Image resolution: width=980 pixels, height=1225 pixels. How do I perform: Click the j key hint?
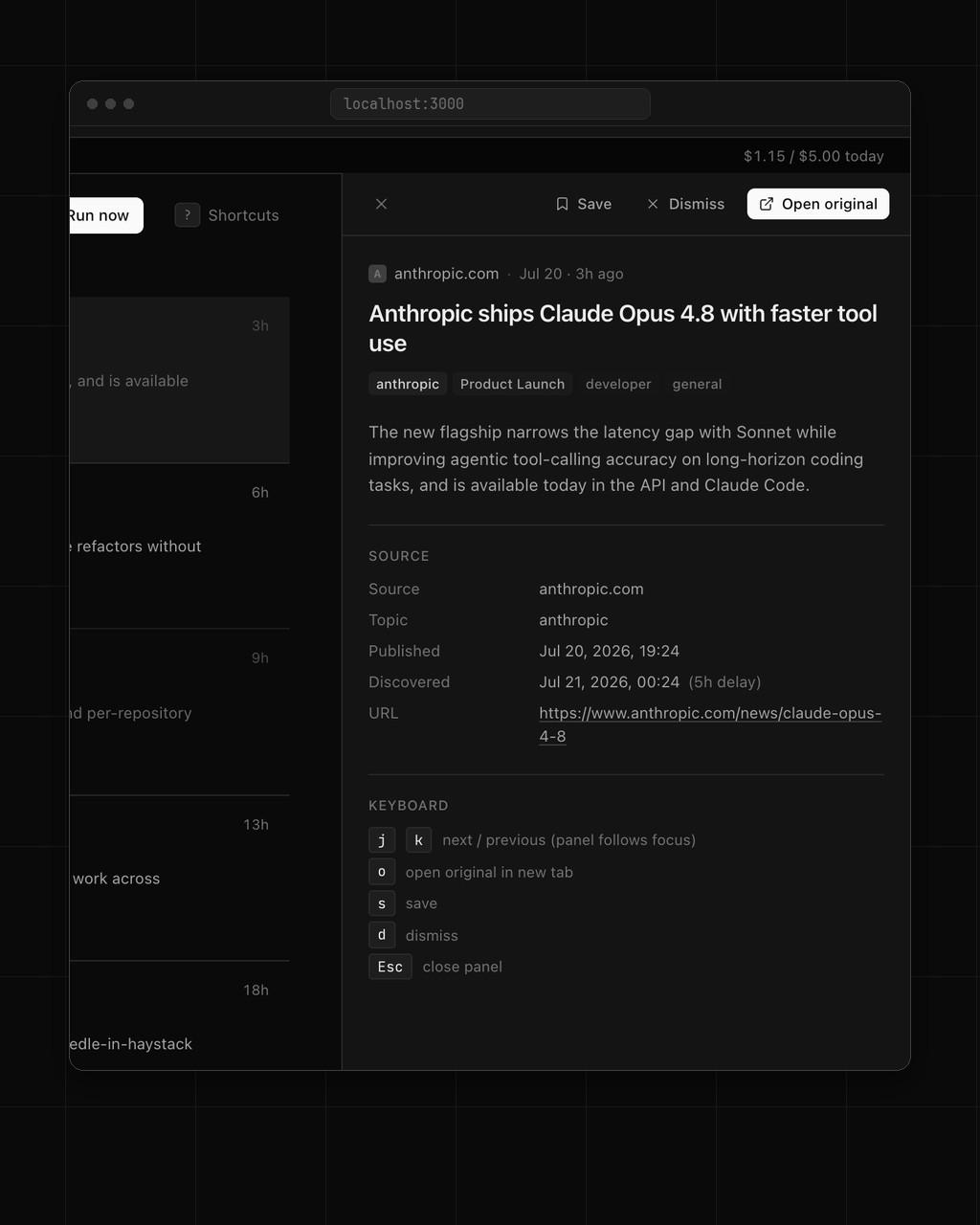382,840
